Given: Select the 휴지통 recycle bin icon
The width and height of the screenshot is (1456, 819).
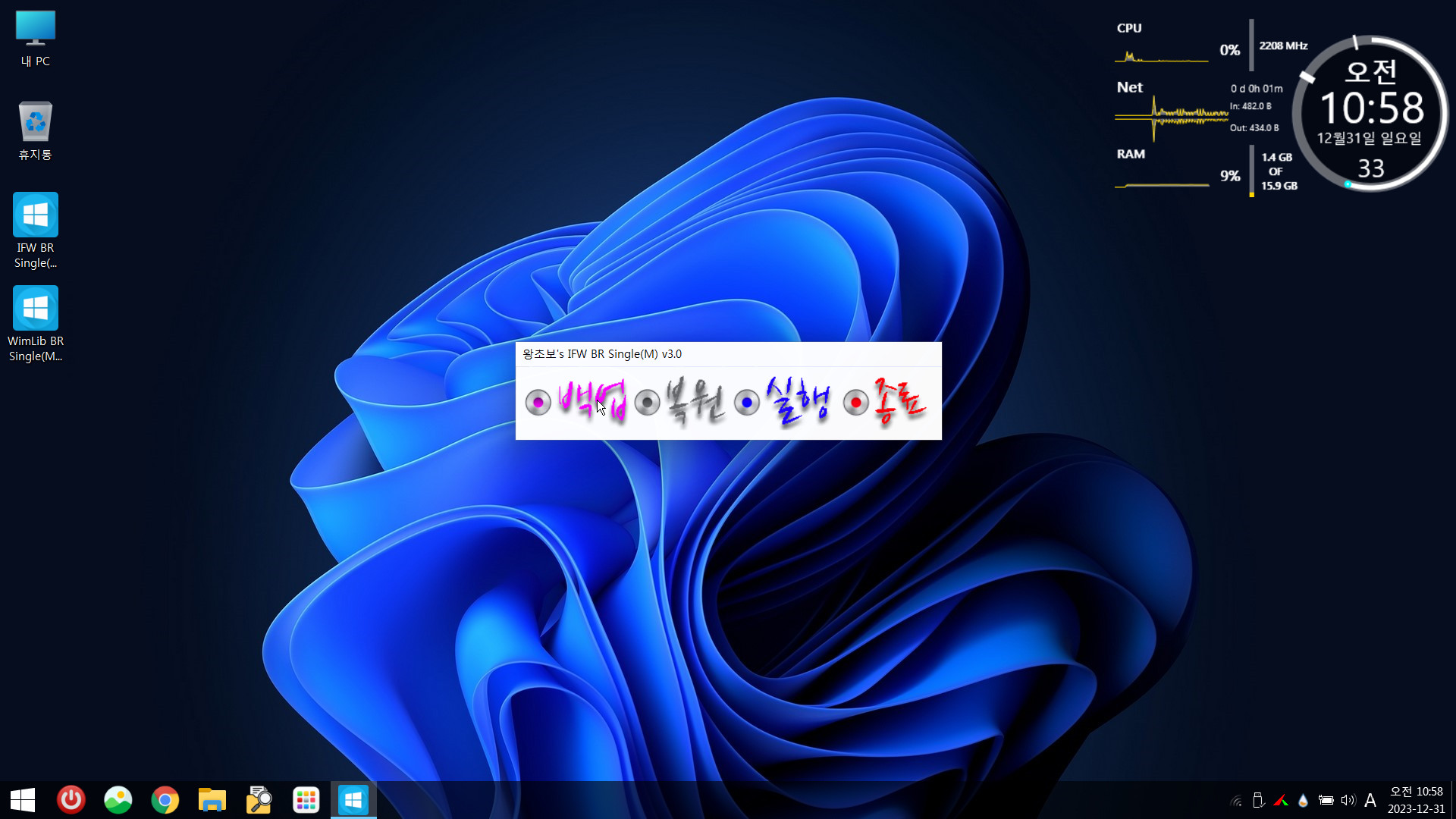Looking at the screenshot, I should [x=36, y=130].
